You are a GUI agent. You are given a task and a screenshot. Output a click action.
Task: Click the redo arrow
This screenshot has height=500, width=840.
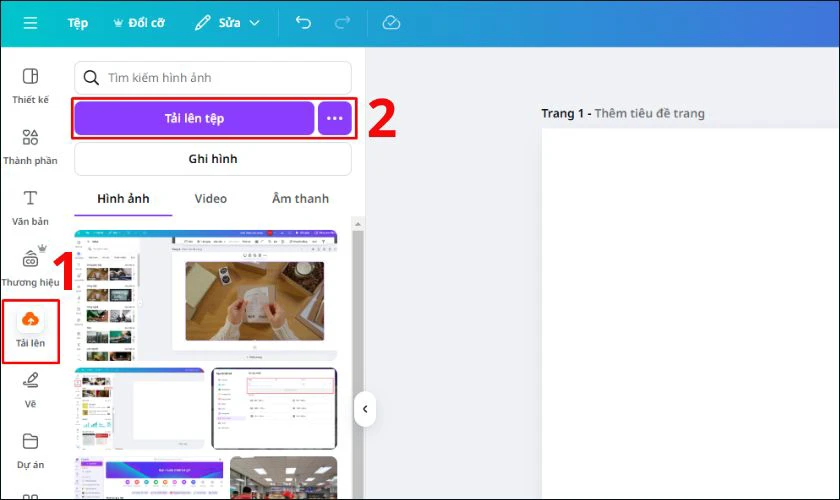[x=342, y=23]
